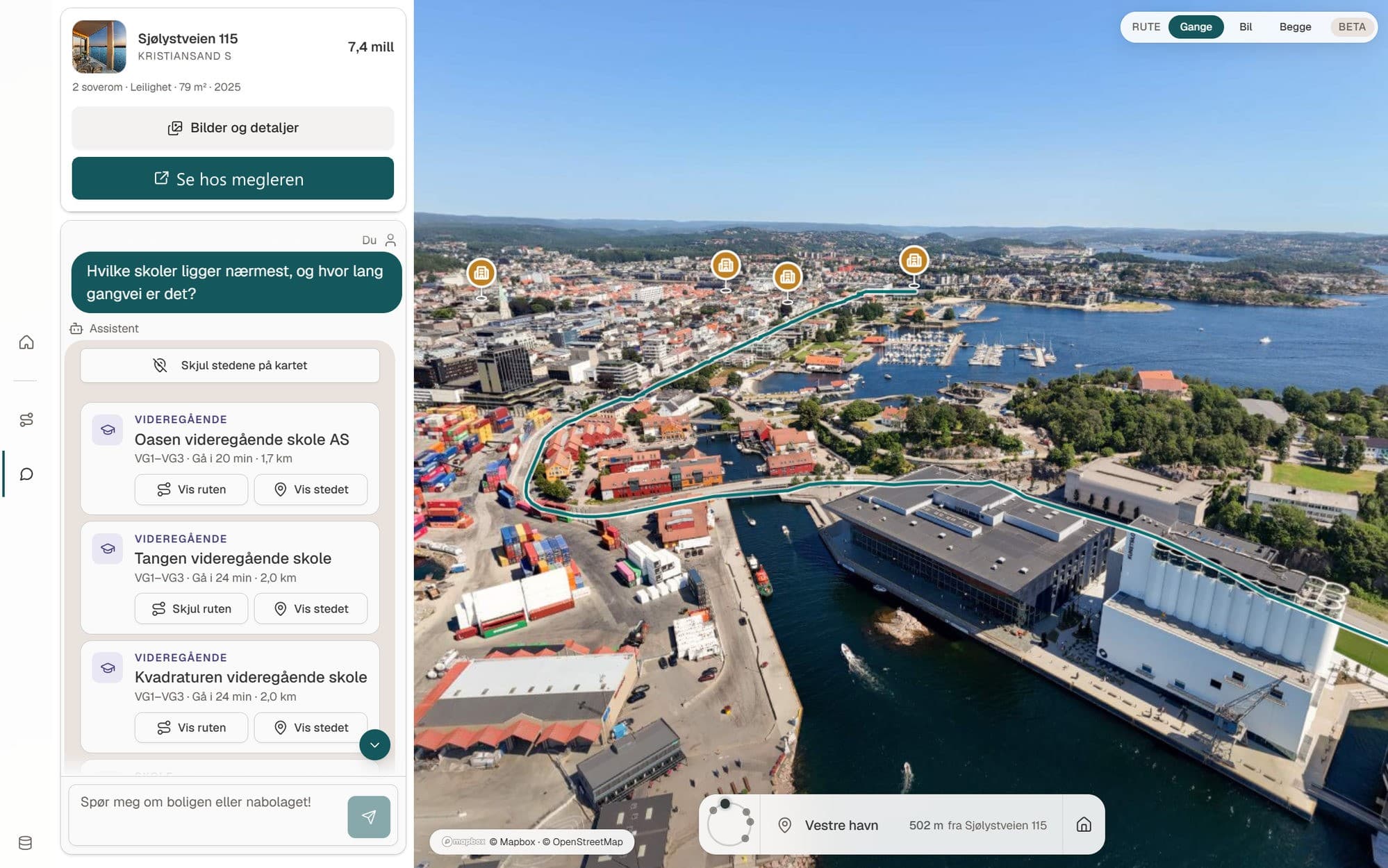Viewport: 1388px width, 868px height.
Task: Open the database icon at sidebar bottom
Action: [25, 843]
